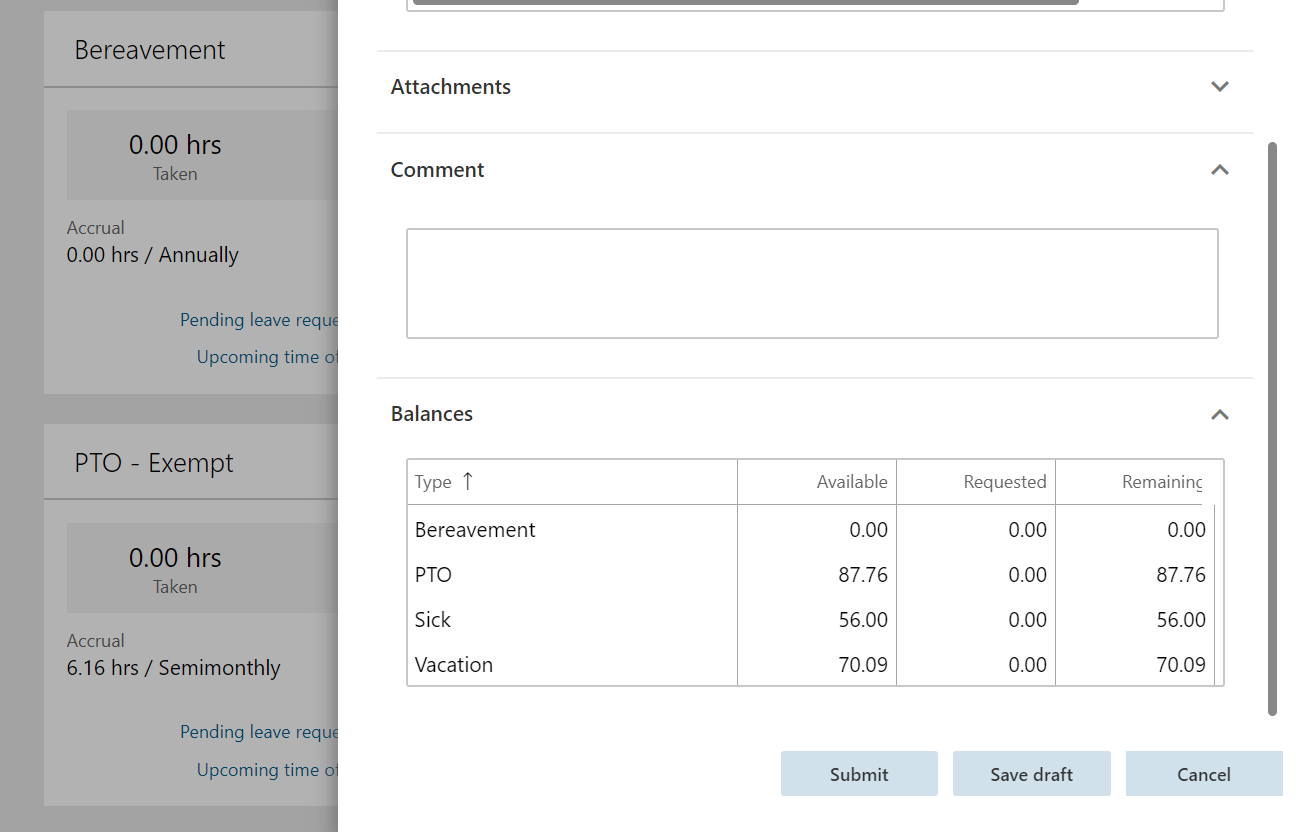Open Pending leave requests link under Bereavement

pyautogui.click(x=259, y=320)
